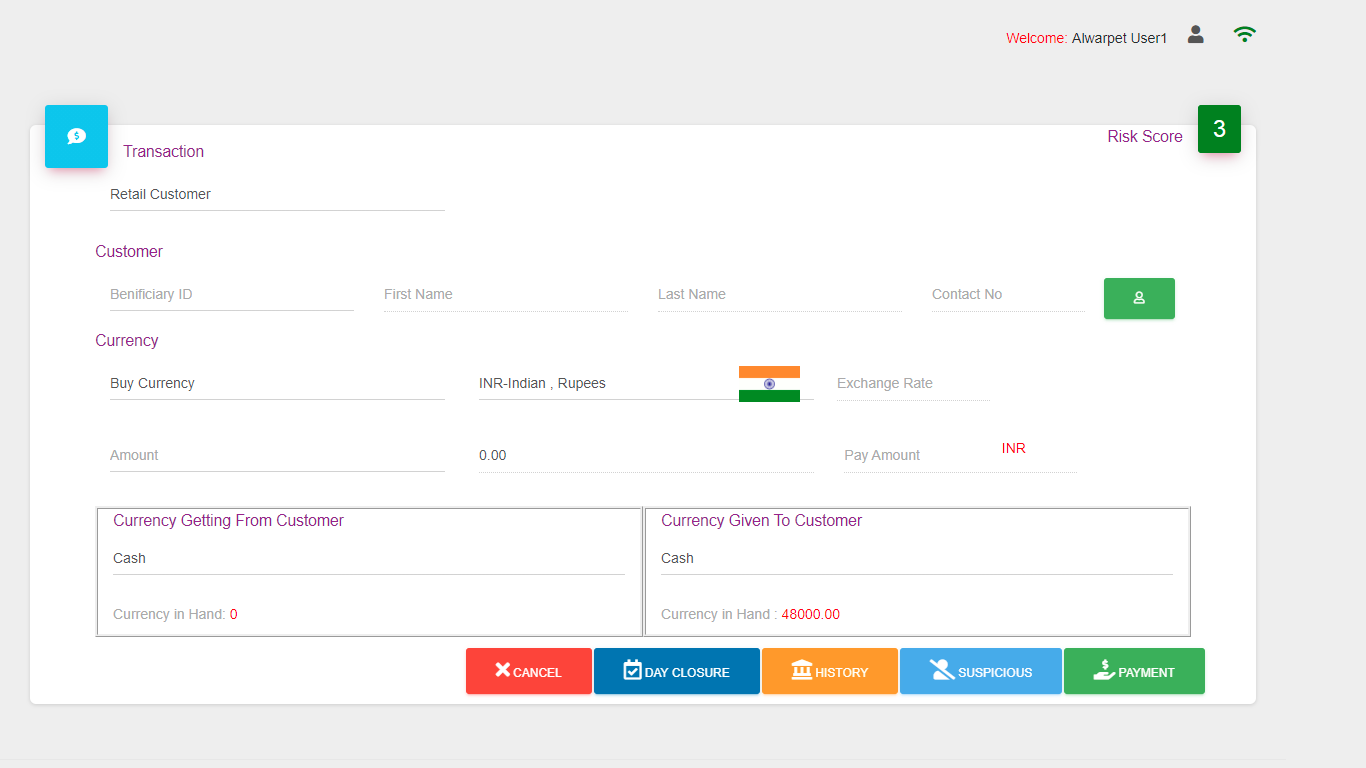Select the Currency Getting From Customer heading
Viewport: 1366px width, 768px height.
[228, 520]
